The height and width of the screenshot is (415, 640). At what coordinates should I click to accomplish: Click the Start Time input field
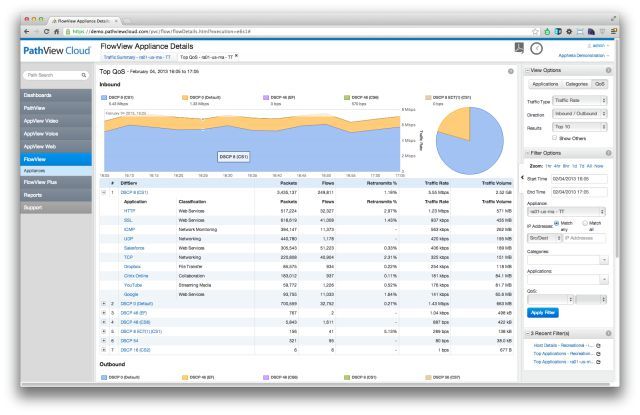pos(579,179)
